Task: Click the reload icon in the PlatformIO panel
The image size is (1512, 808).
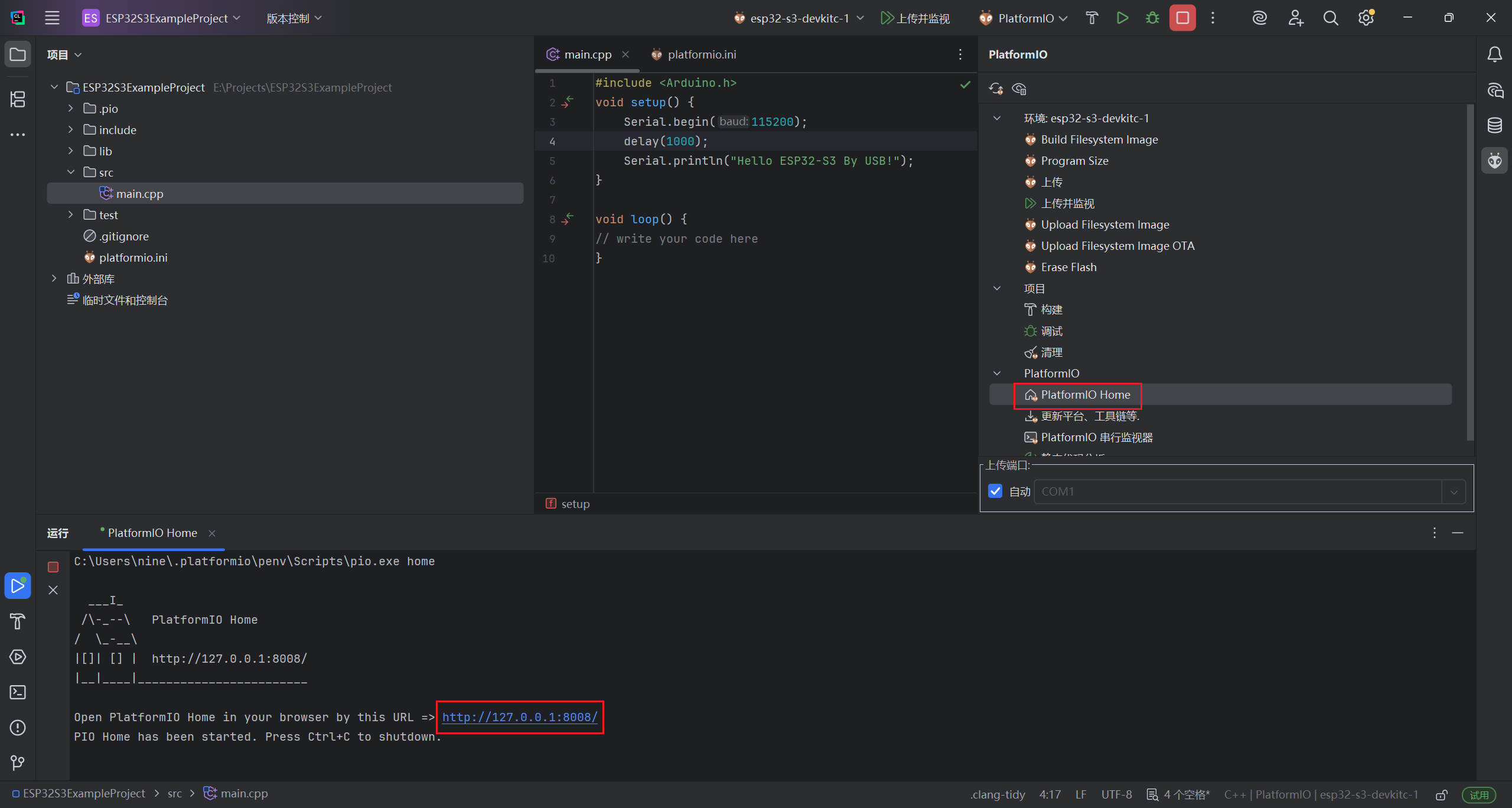Action: pos(996,89)
